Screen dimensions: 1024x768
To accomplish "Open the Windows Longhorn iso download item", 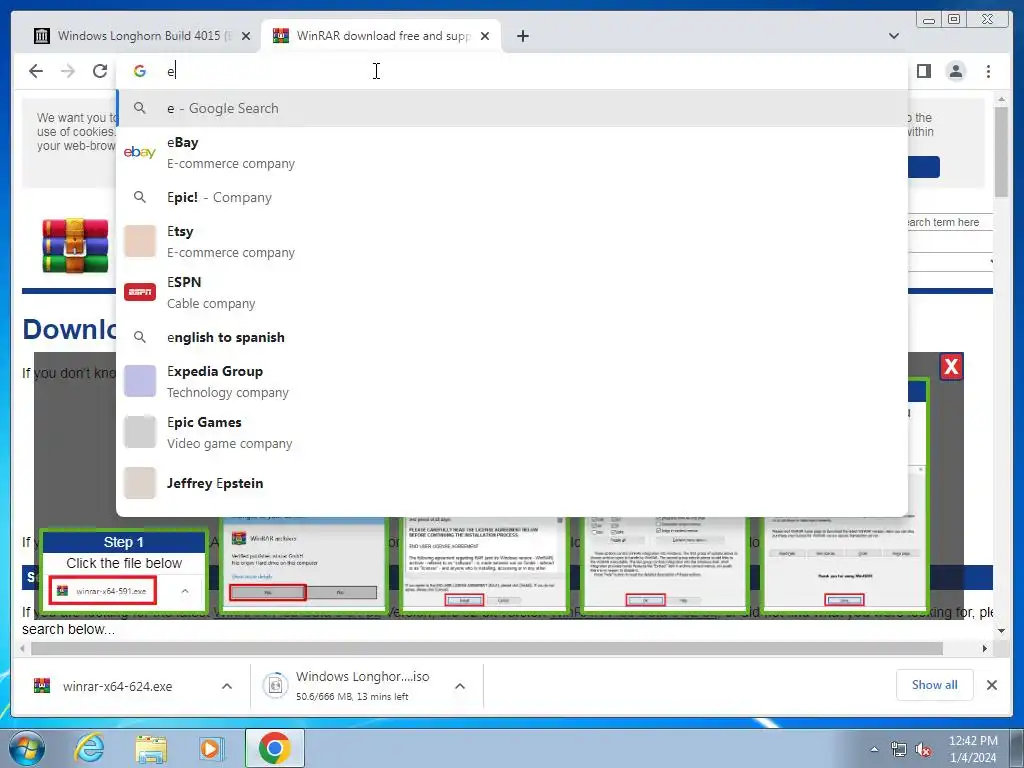I will tap(353, 685).
